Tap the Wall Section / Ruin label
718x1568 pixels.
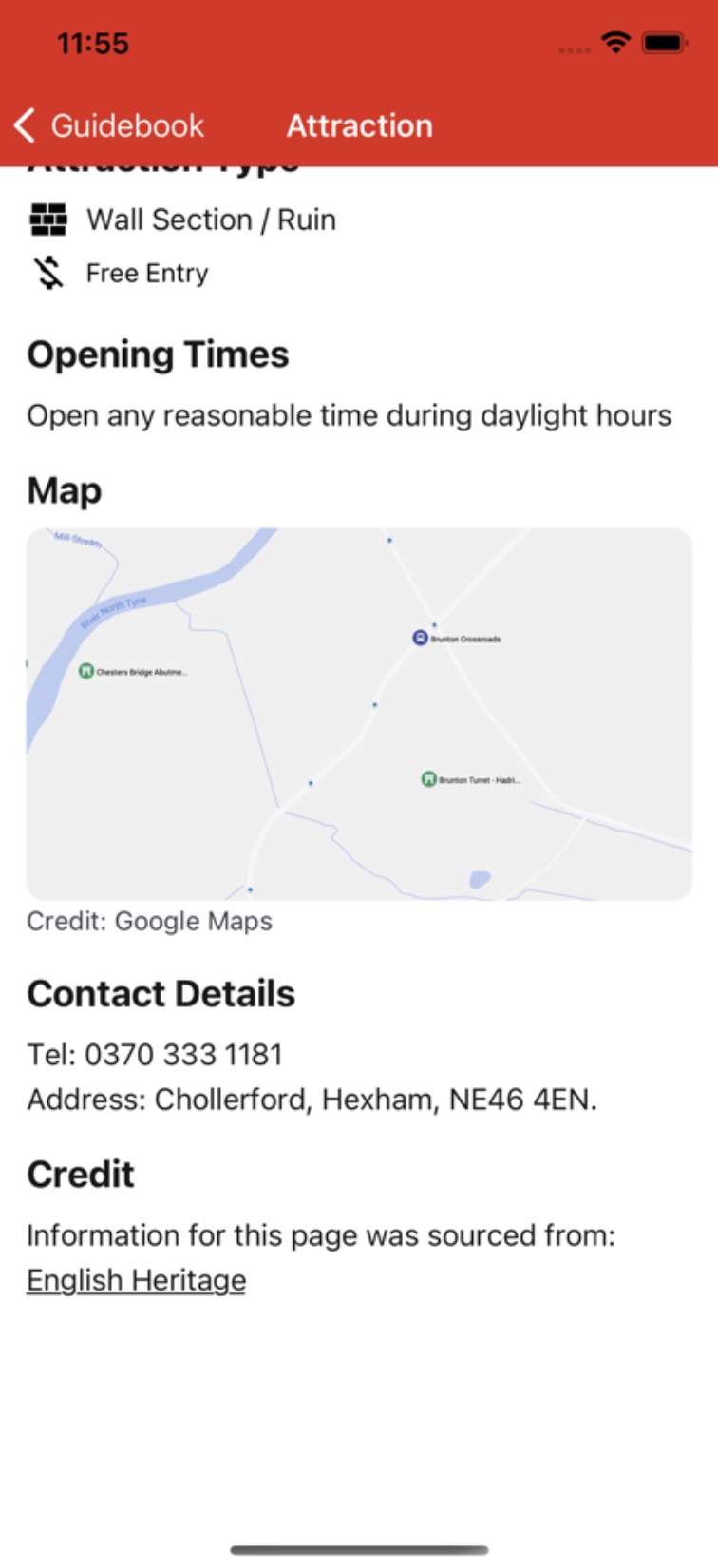[x=211, y=220]
